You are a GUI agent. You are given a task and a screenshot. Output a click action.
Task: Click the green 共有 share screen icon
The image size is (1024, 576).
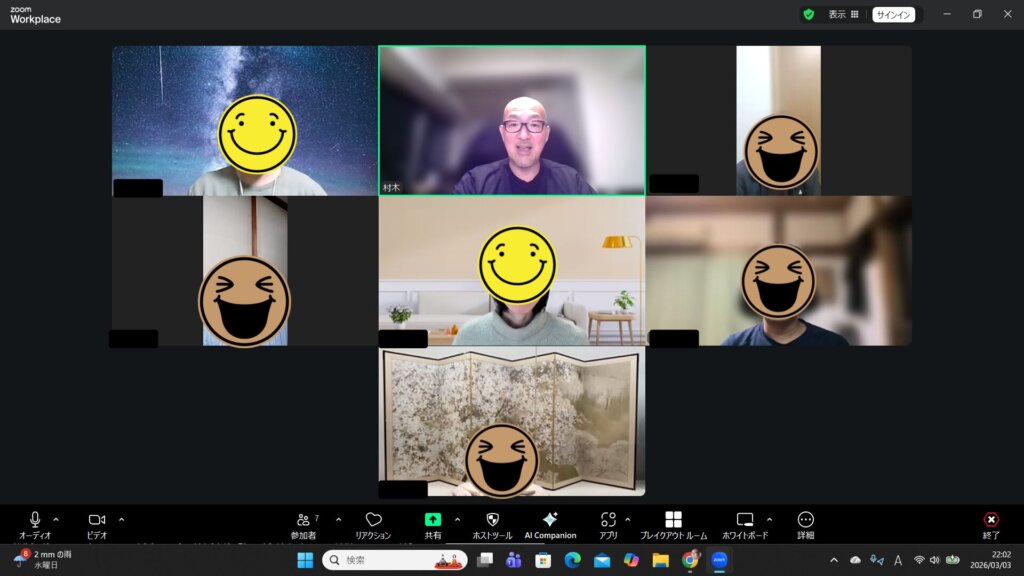pos(433,520)
